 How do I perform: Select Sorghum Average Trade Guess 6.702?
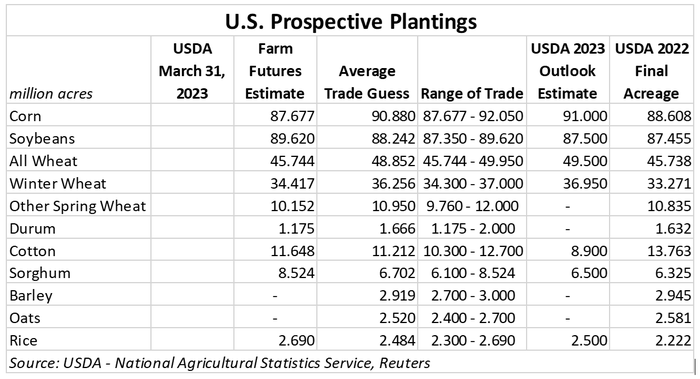point(397,273)
